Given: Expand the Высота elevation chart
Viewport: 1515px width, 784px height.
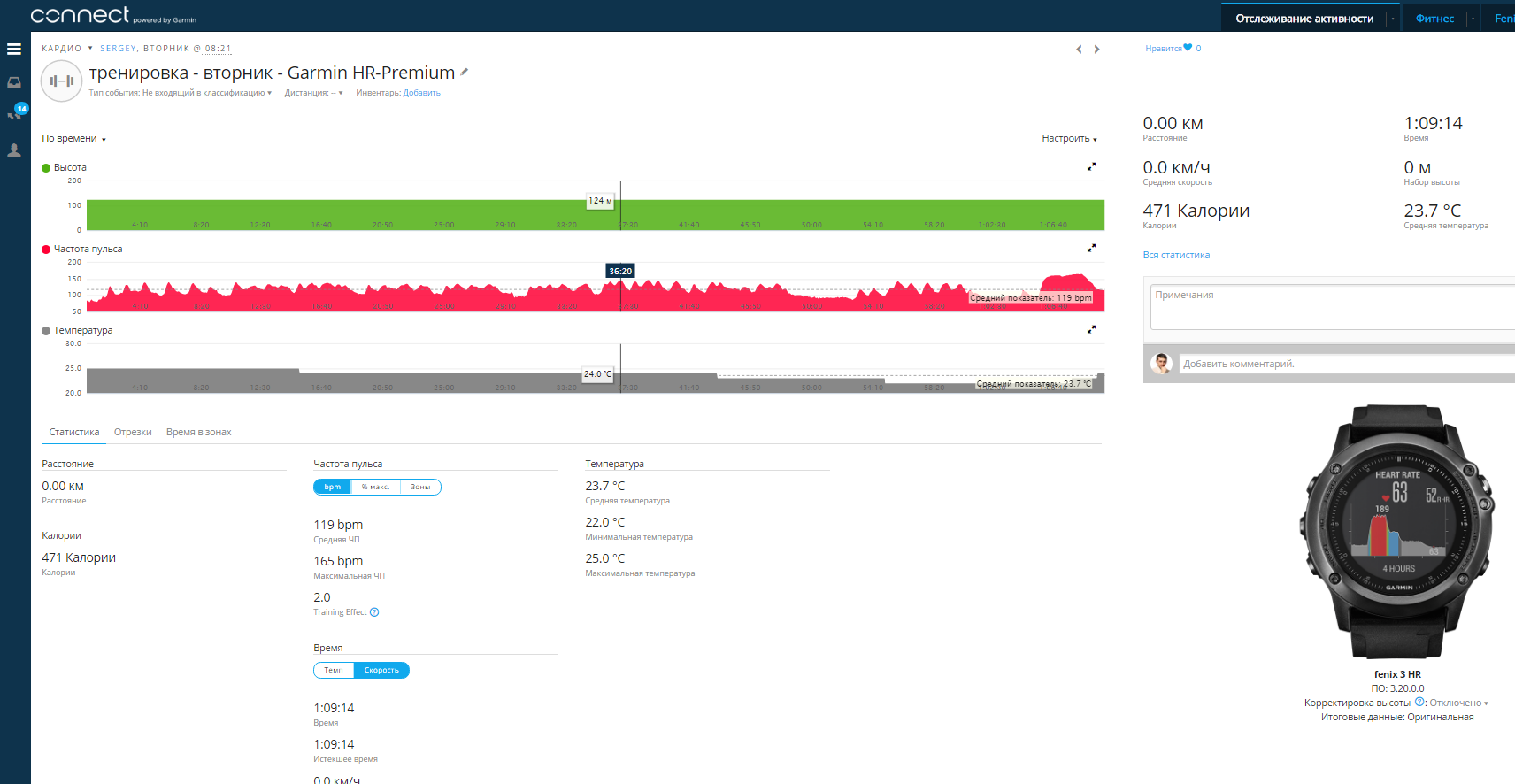Looking at the screenshot, I should [1091, 166].
